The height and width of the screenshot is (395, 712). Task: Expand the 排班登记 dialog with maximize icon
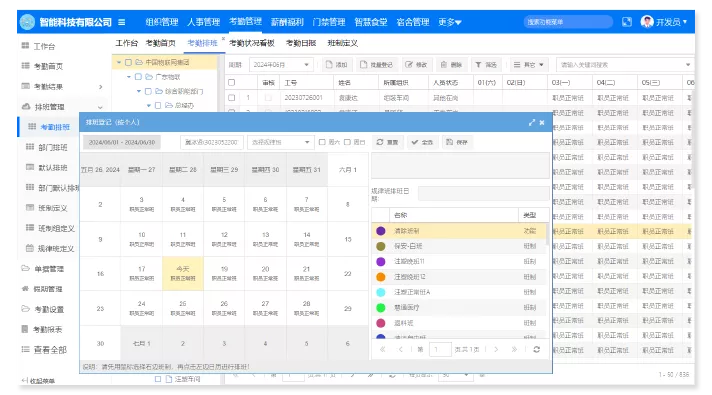[532, 123]
